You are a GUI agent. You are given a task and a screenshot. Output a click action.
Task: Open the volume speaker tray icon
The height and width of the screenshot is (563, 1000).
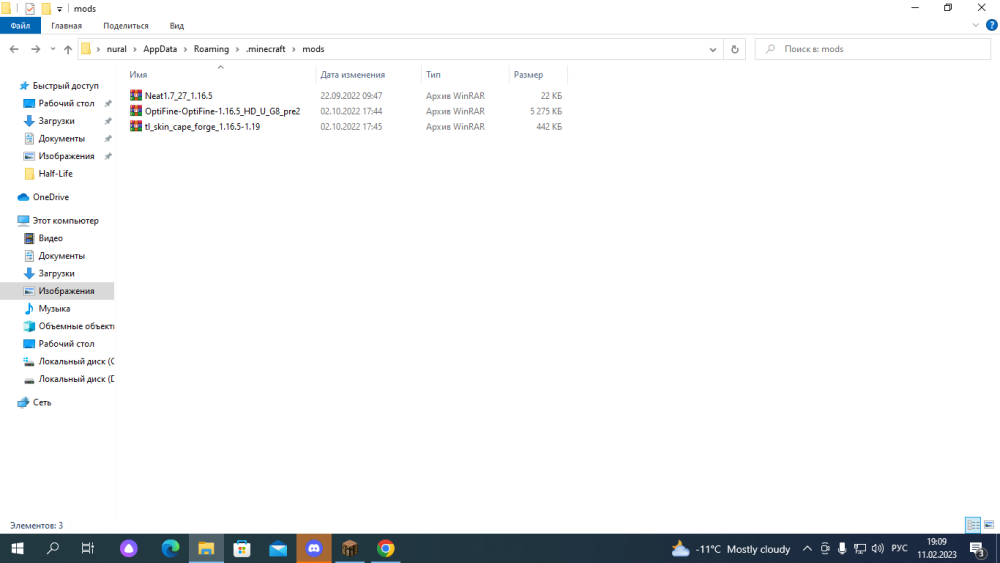tap(878, 548)
